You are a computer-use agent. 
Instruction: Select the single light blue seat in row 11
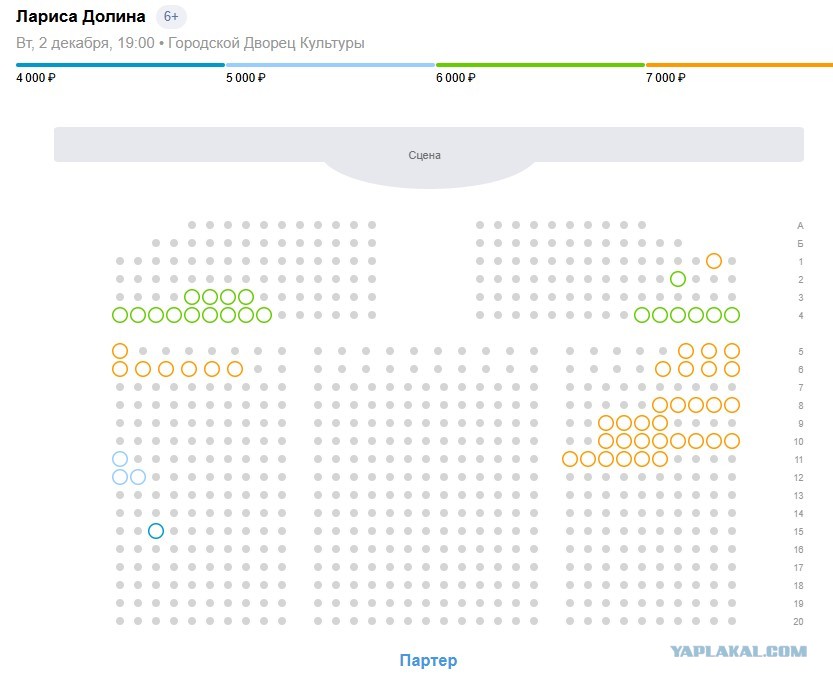point(120,459)
